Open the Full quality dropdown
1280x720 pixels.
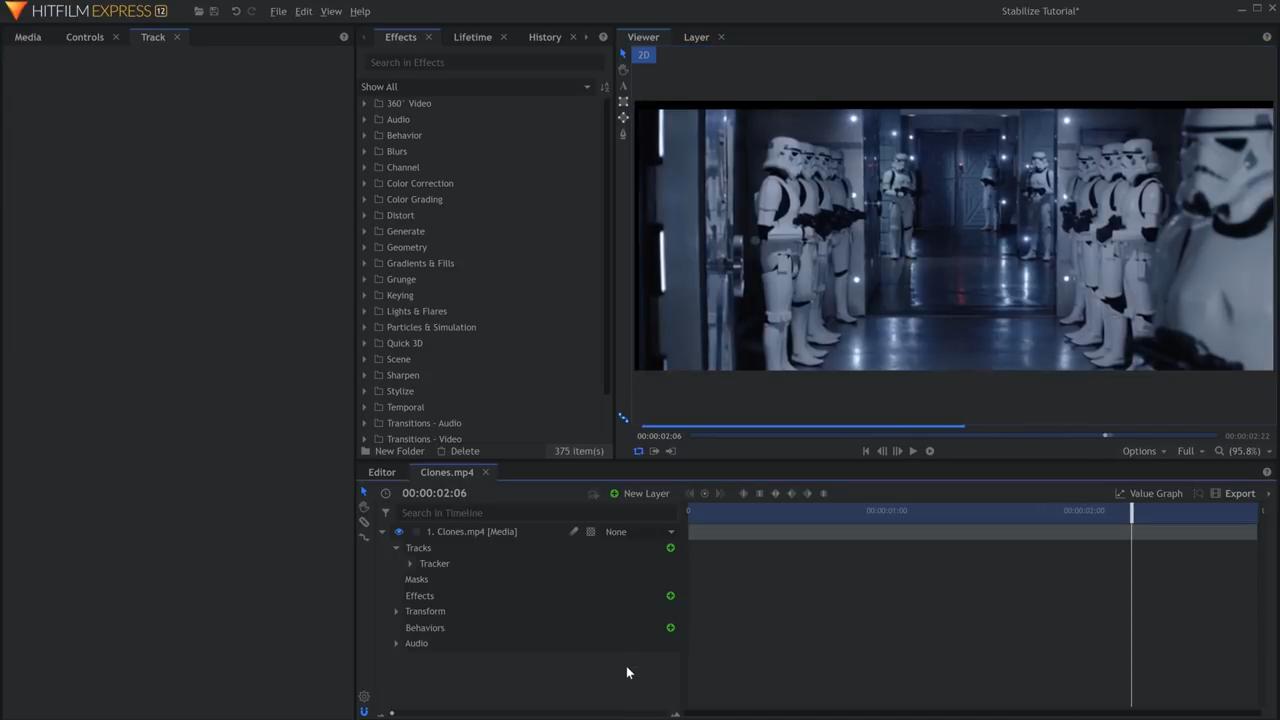pyautogui.click(x=1190, y=451)
